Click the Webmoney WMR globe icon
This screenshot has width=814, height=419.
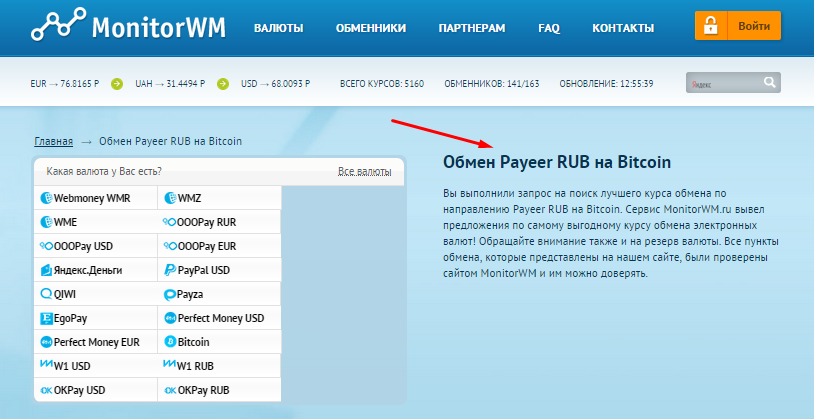pos(47,198)
